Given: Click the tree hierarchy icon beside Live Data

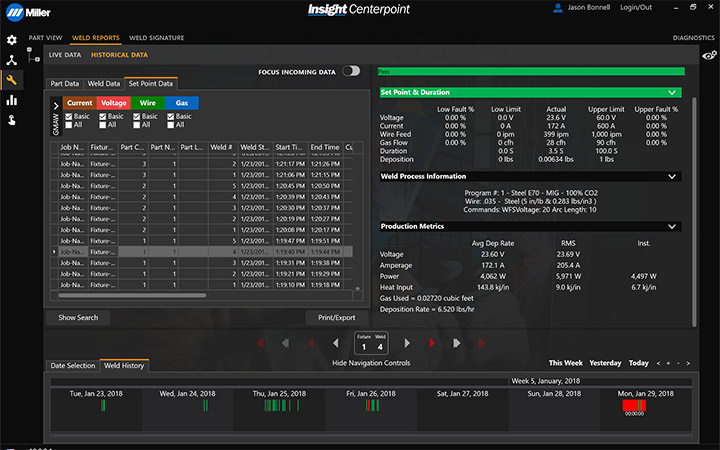Looking at the screenshot, I should 33,55.
